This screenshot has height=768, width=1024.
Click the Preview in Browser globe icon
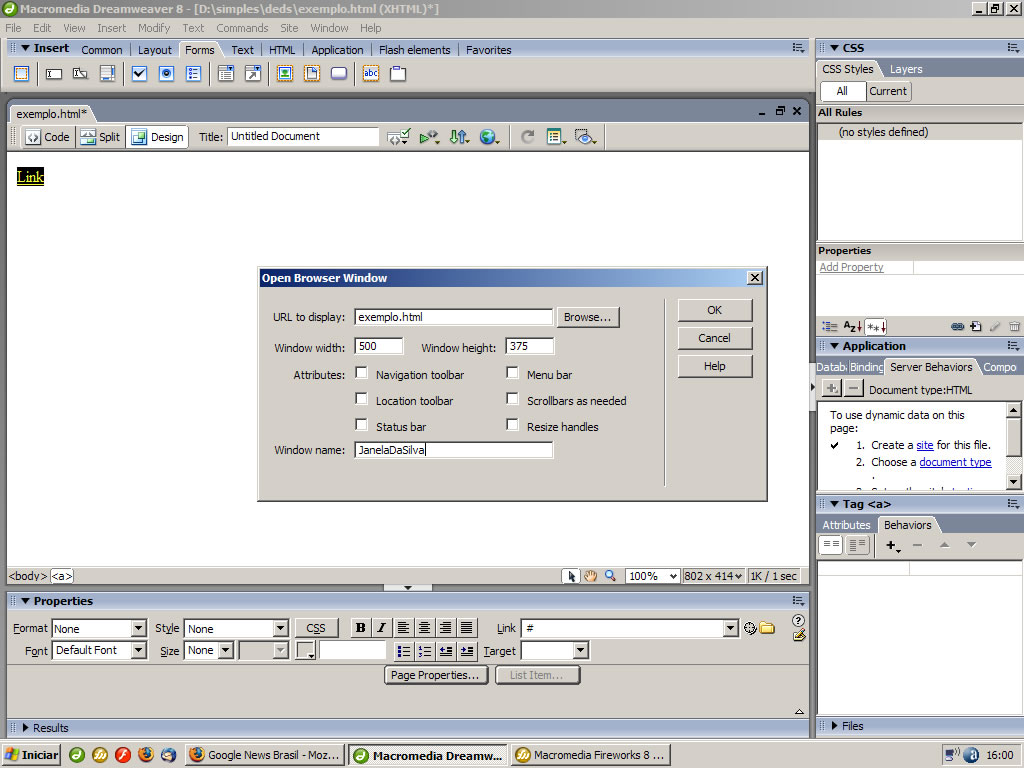pos(489,137)
